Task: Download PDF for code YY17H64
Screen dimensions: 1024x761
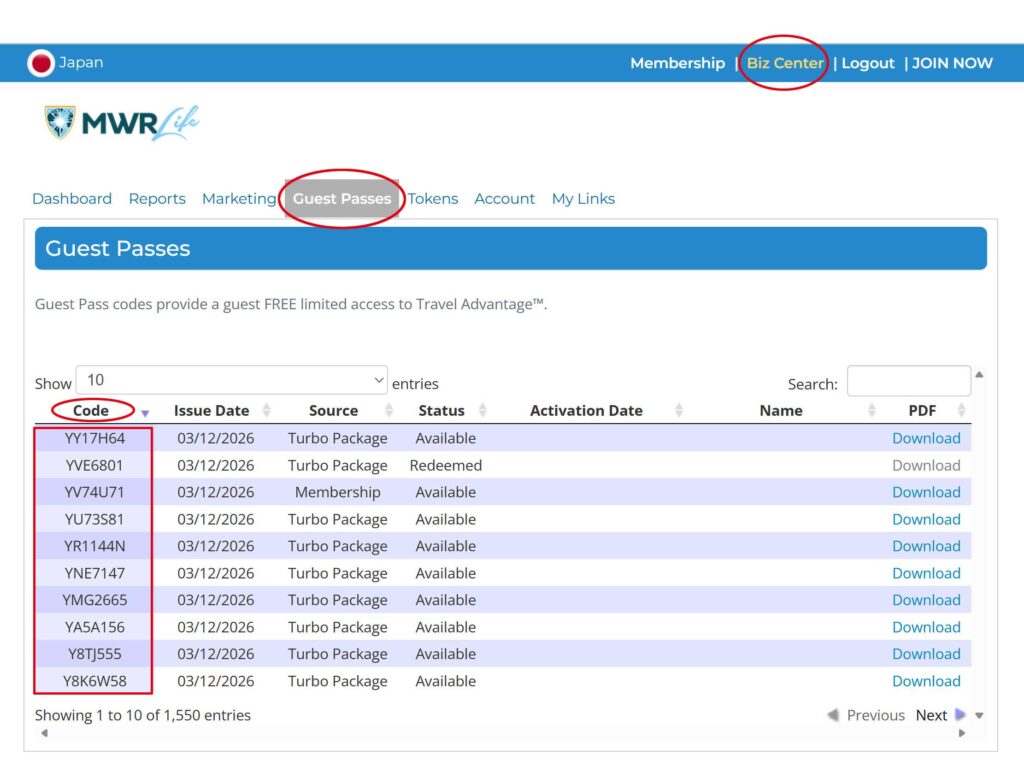Action: [x=926, y=438]
